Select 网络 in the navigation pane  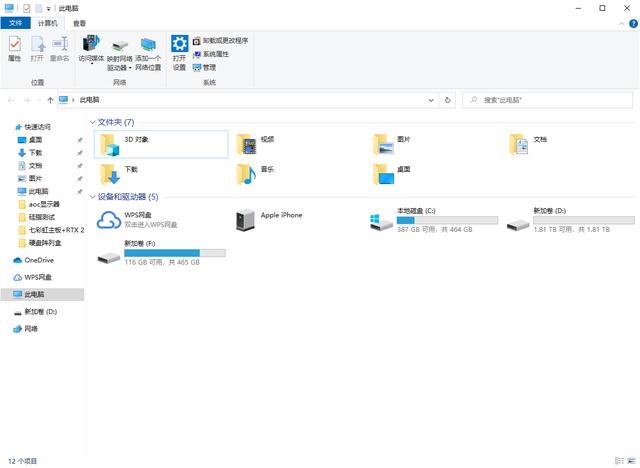pyautogui.click(x=26, y=329)
